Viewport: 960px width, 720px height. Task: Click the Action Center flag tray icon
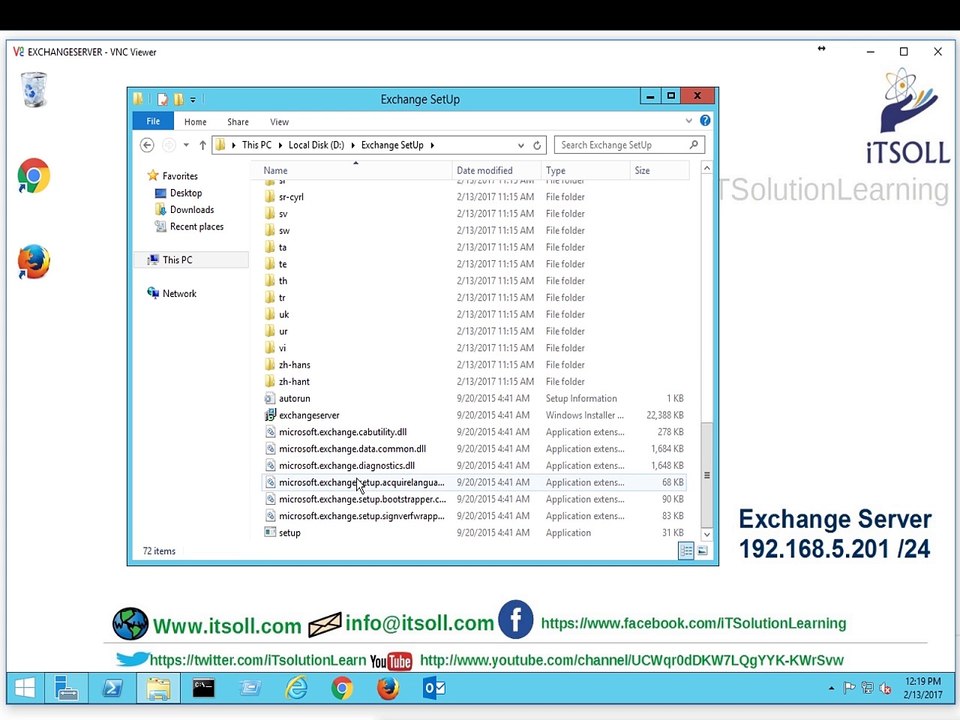pyautogui.click(x=849, y=688)
